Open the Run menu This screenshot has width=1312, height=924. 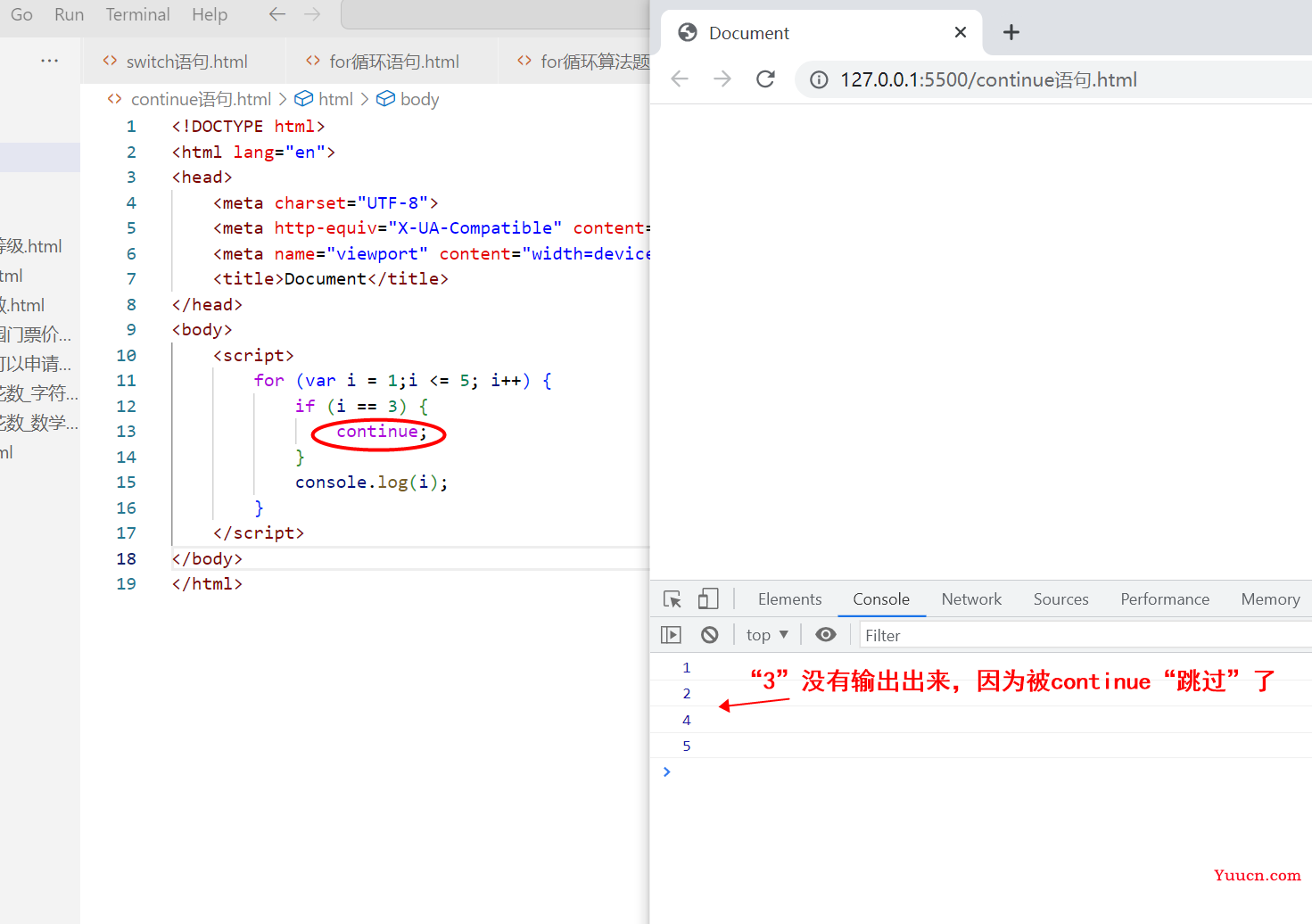coord(69,14)
